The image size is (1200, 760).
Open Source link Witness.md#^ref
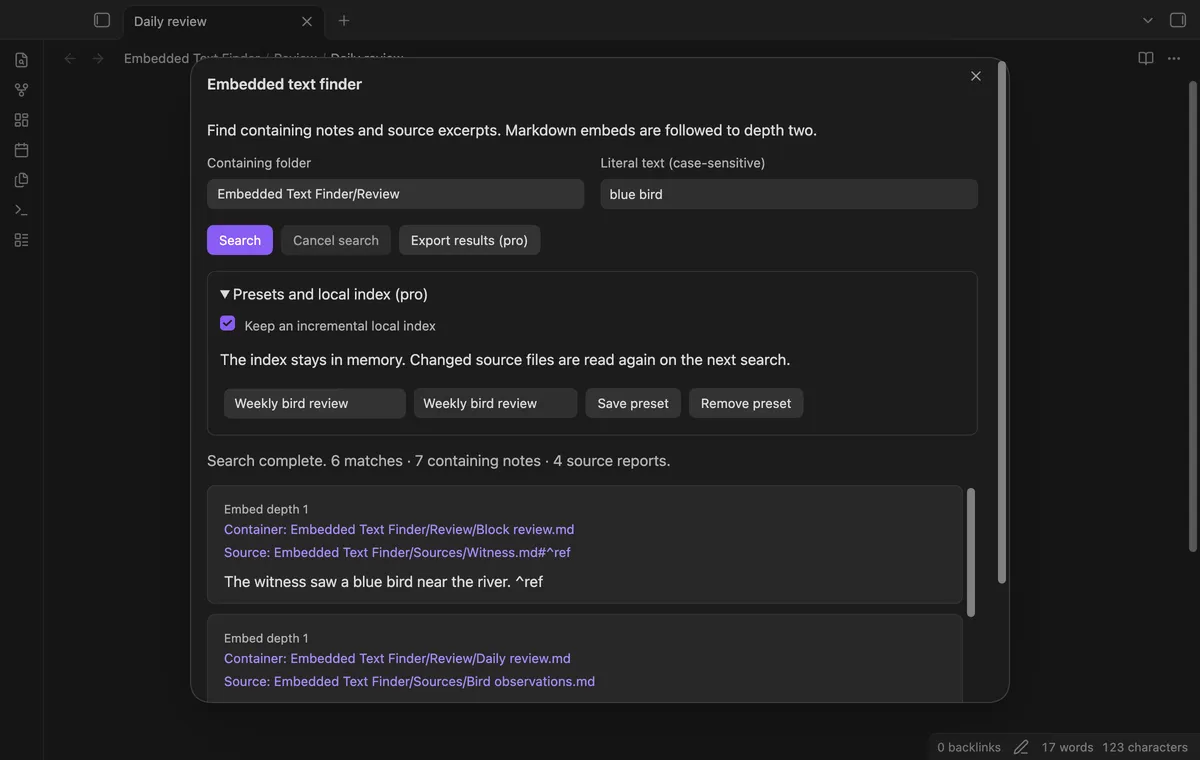pyautogui.click(x=397, y=552)
